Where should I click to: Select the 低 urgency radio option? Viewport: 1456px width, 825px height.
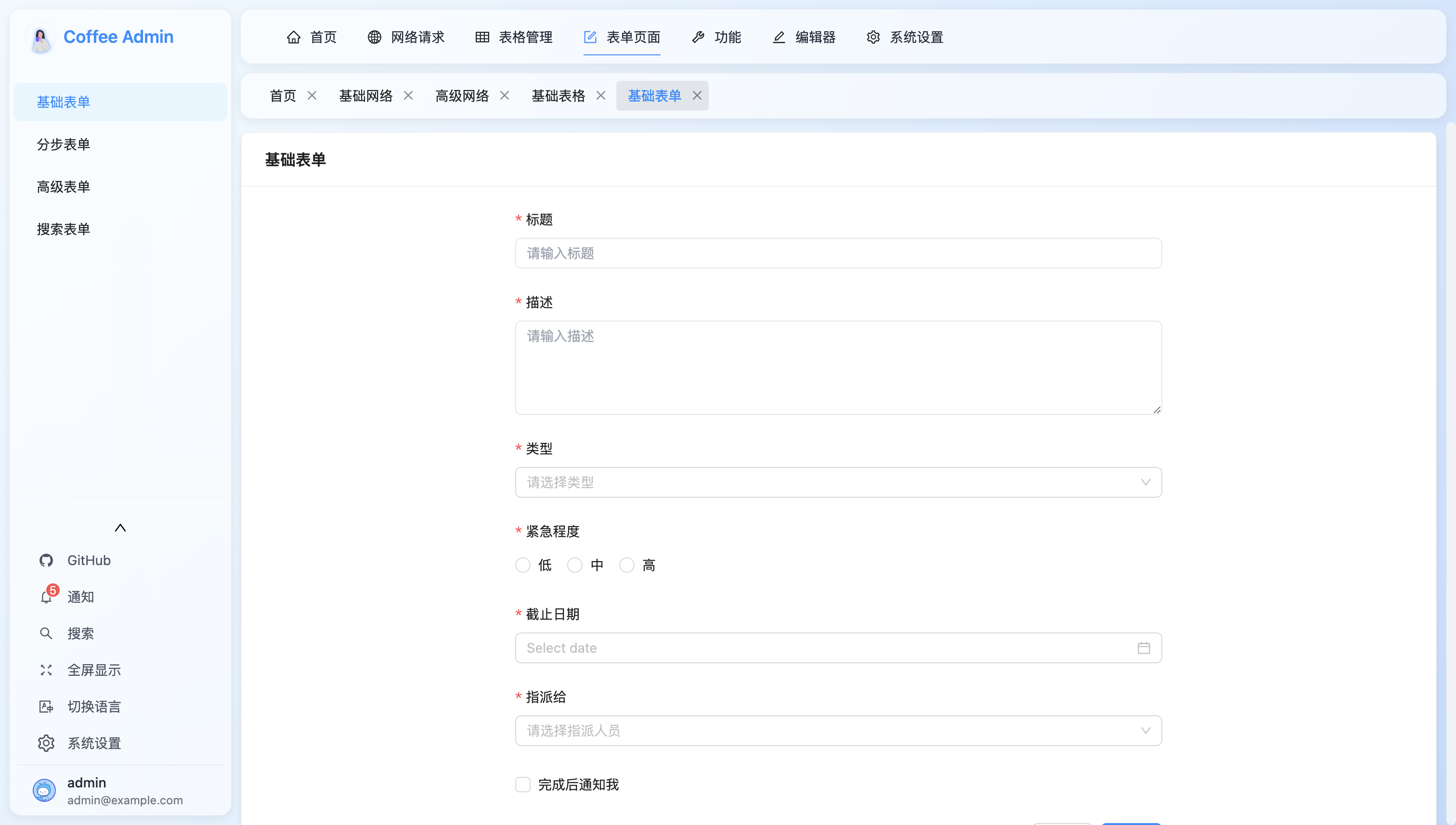(x=522, y=565)
